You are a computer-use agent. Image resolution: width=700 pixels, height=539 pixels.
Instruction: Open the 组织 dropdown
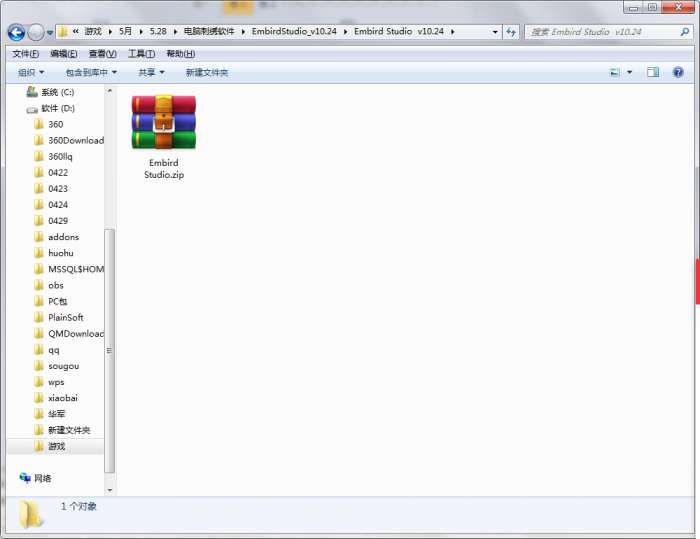coord(31,72)
